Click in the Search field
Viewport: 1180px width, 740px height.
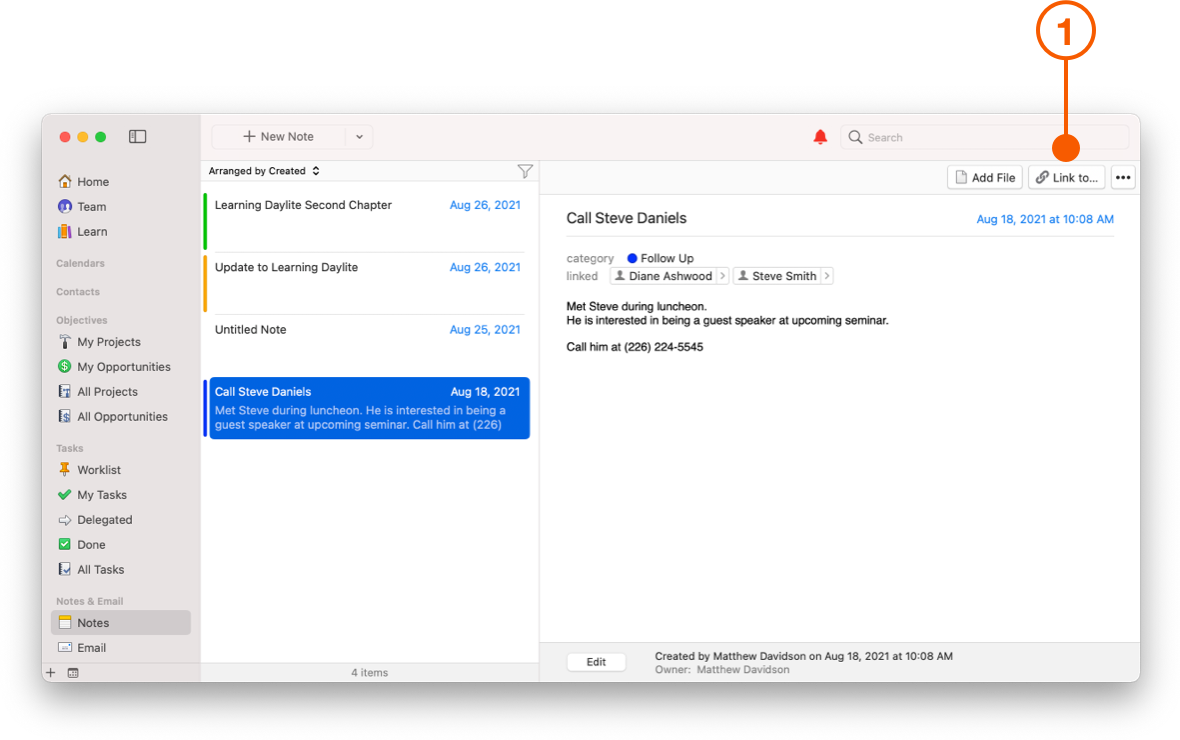click(984, 137)
